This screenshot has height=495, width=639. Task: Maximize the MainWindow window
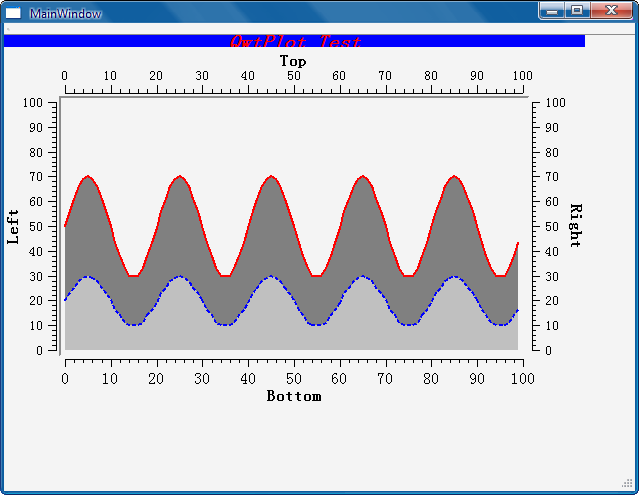[x=577, y=11]
